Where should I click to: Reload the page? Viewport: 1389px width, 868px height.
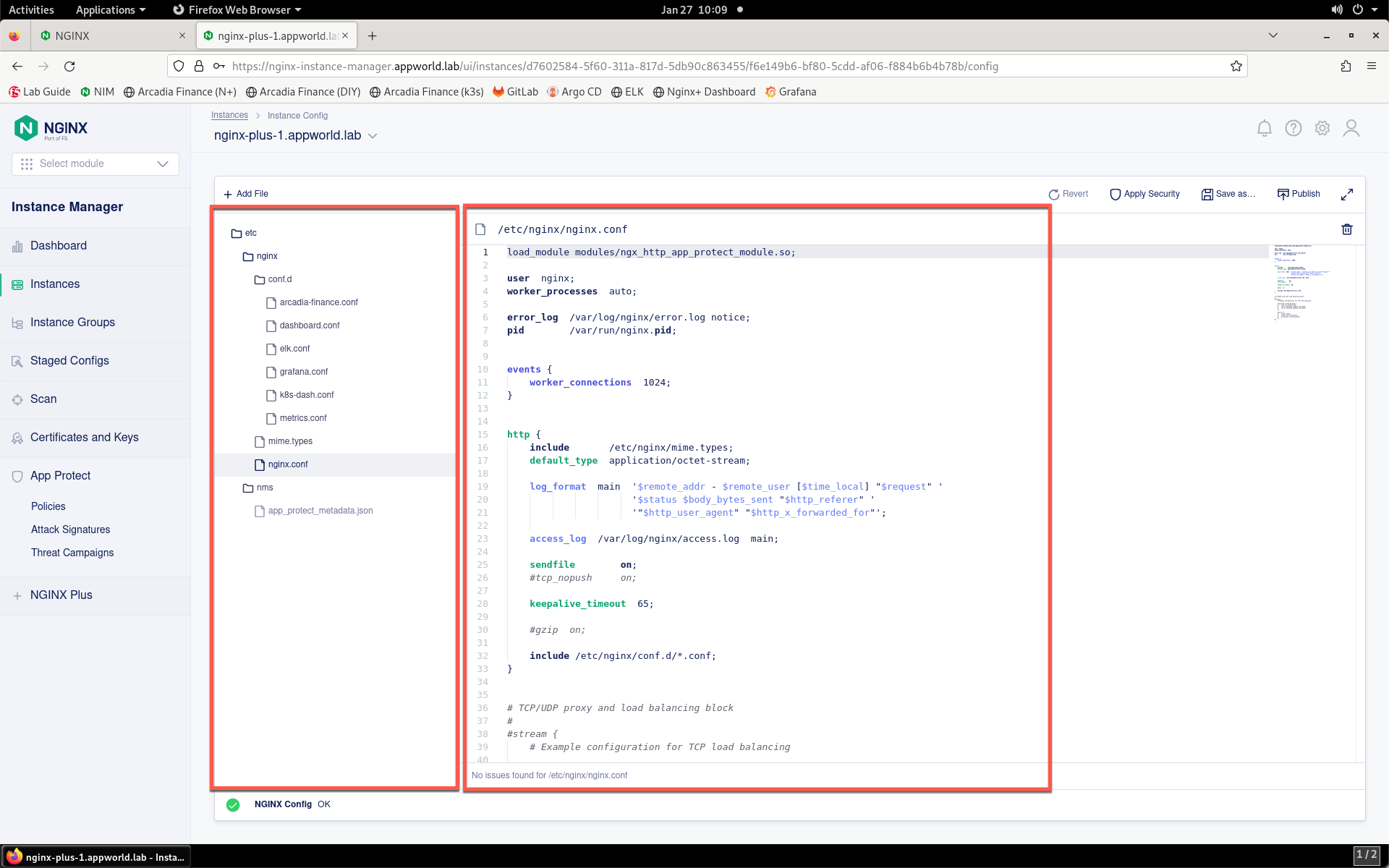point(69,66)
